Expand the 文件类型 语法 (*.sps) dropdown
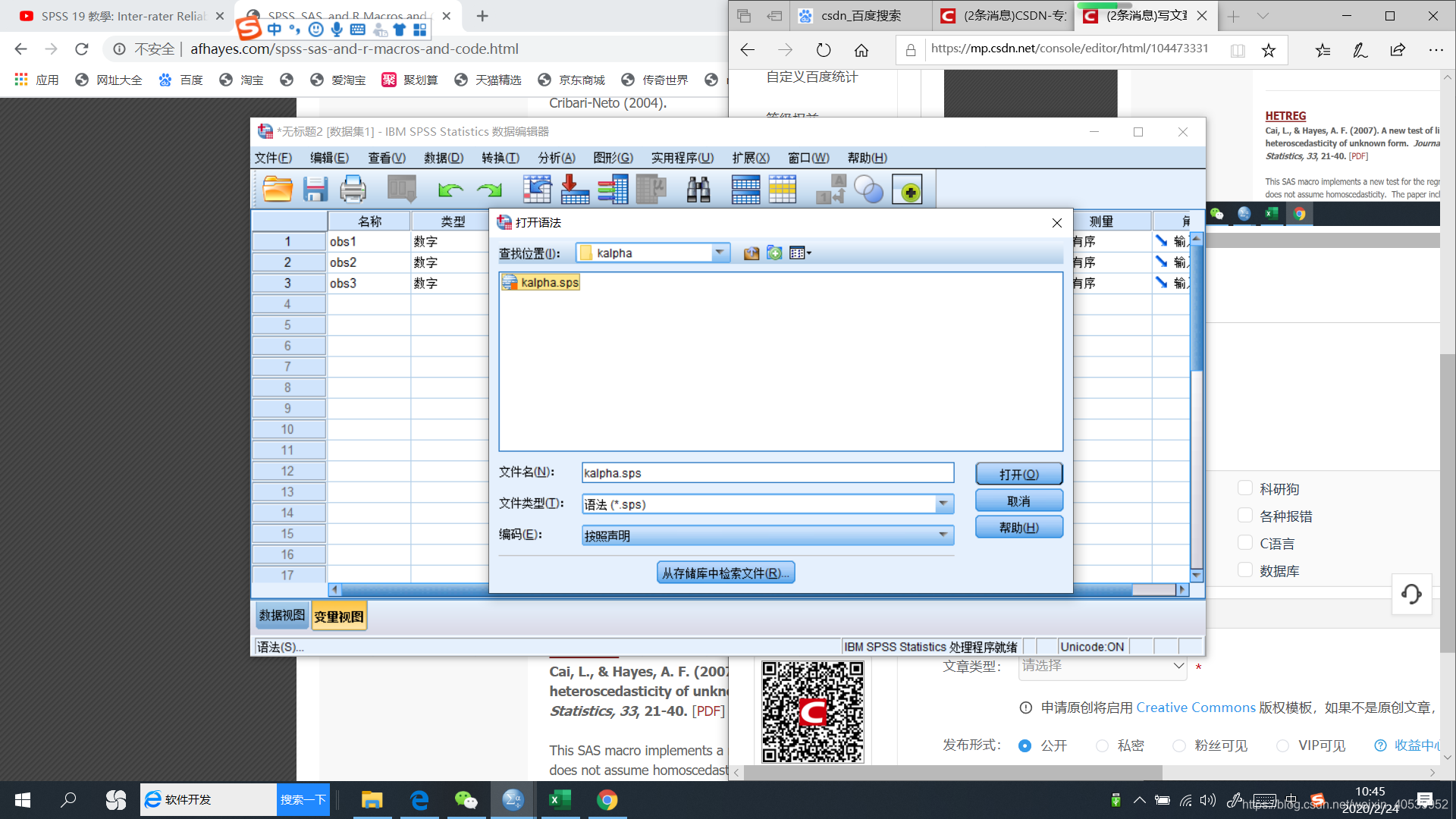 tap(943, 504)
